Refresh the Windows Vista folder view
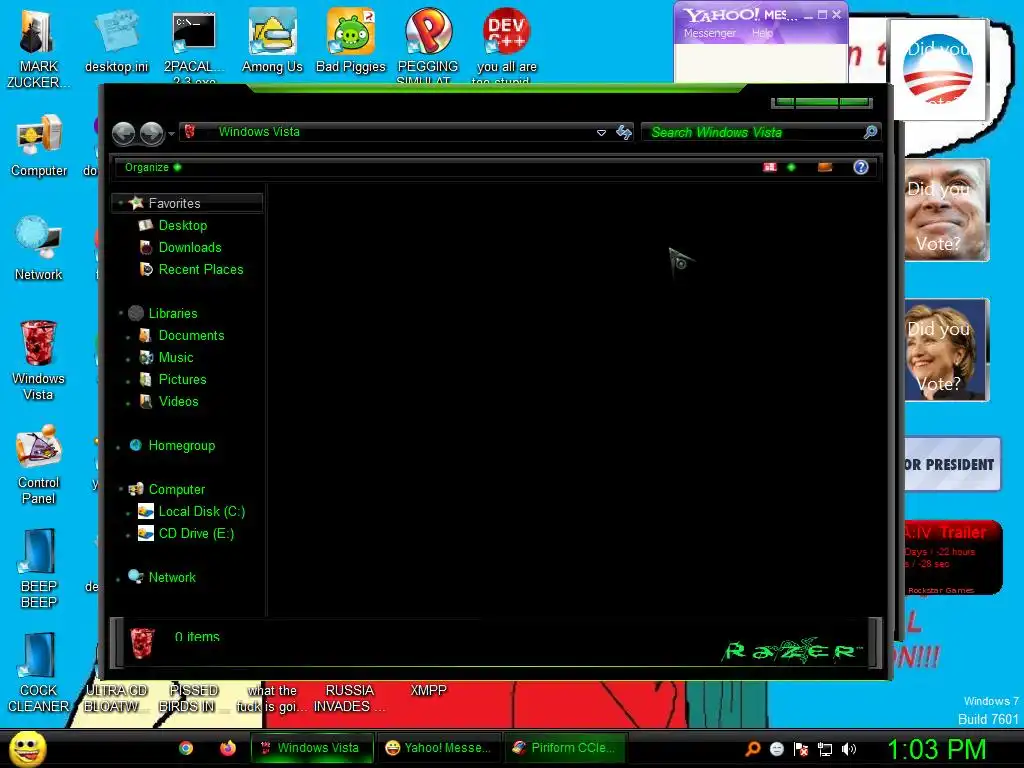This screenshot has width=1024, height=768. (x=624, y=133)
